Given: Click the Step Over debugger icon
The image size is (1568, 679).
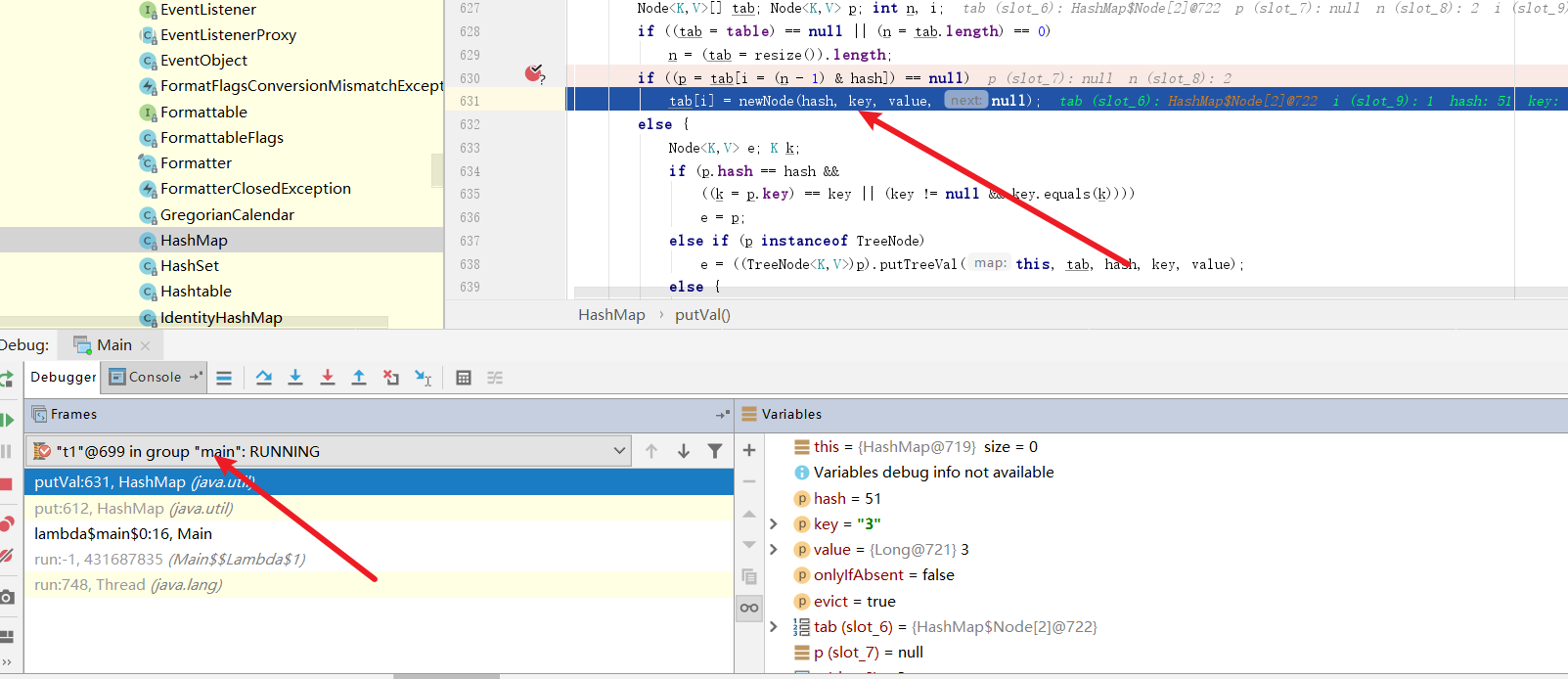Looking at the screenshot, I should click(263, 378).
